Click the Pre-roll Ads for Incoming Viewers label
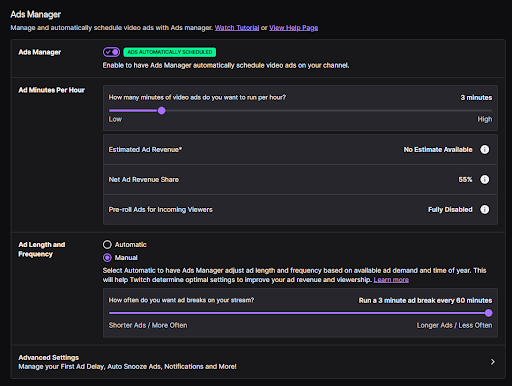This screenshot has width=512, height=386. [x=160, y=209]
